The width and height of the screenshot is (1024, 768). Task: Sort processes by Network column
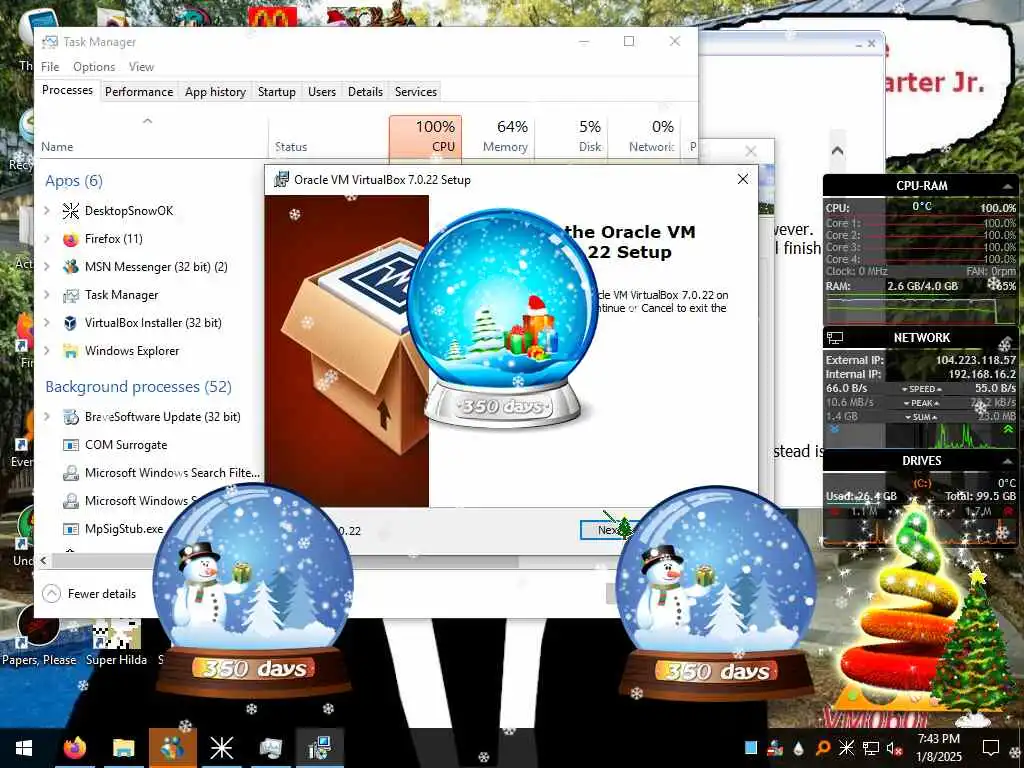point(644,136)
